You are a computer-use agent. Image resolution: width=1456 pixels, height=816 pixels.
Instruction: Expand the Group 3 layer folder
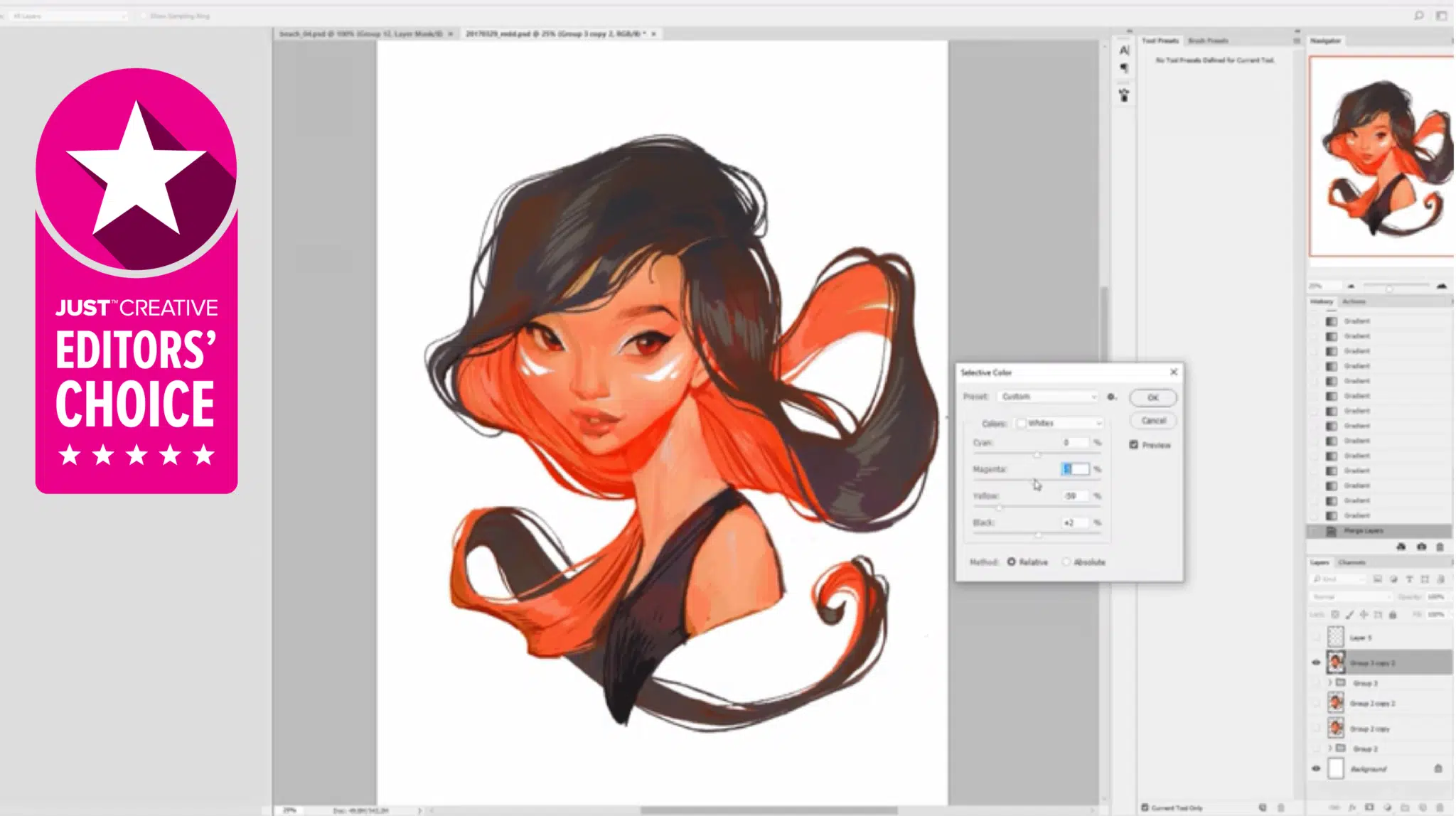point(1329,683)
